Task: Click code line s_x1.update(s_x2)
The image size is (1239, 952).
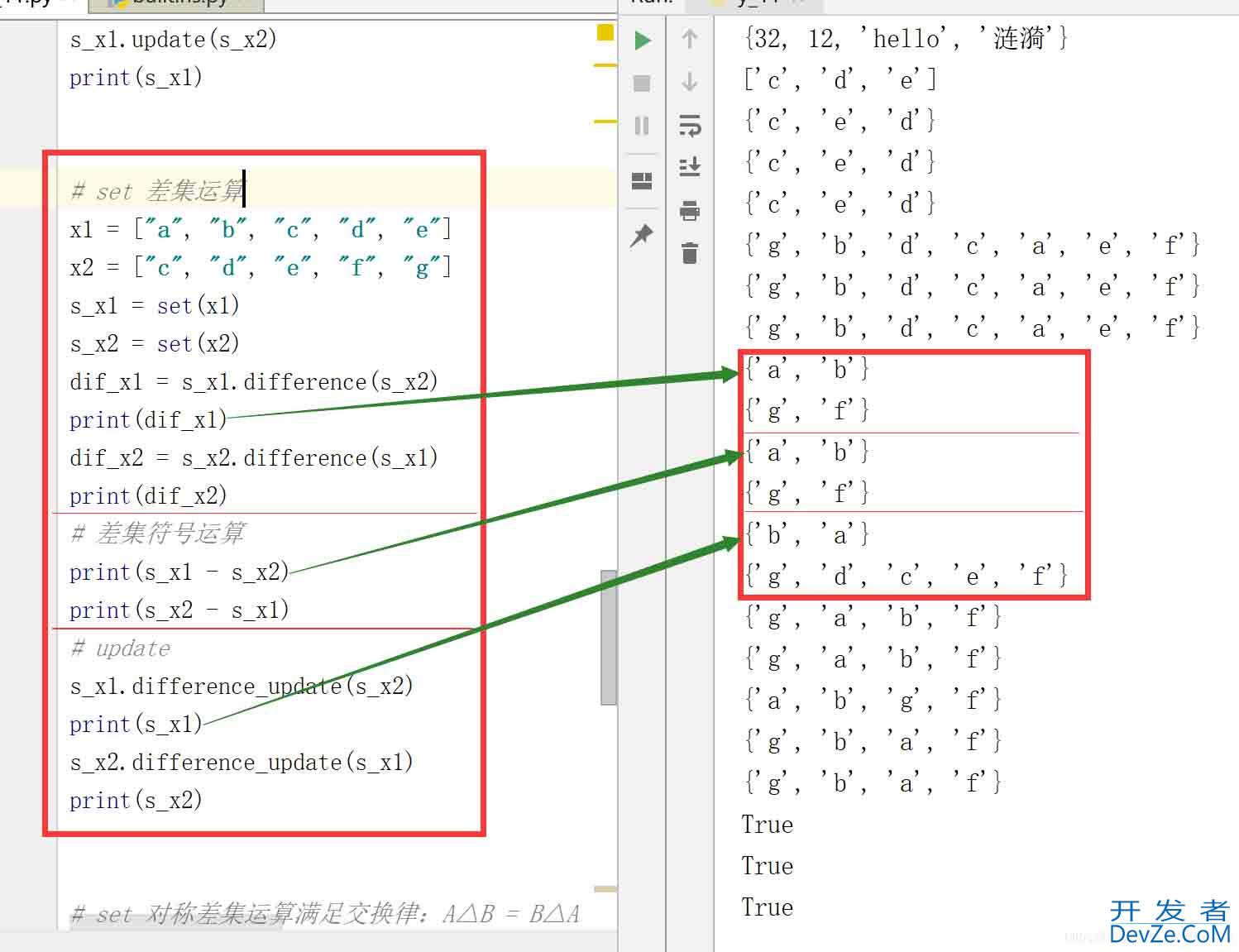Action: pos(174,40)
